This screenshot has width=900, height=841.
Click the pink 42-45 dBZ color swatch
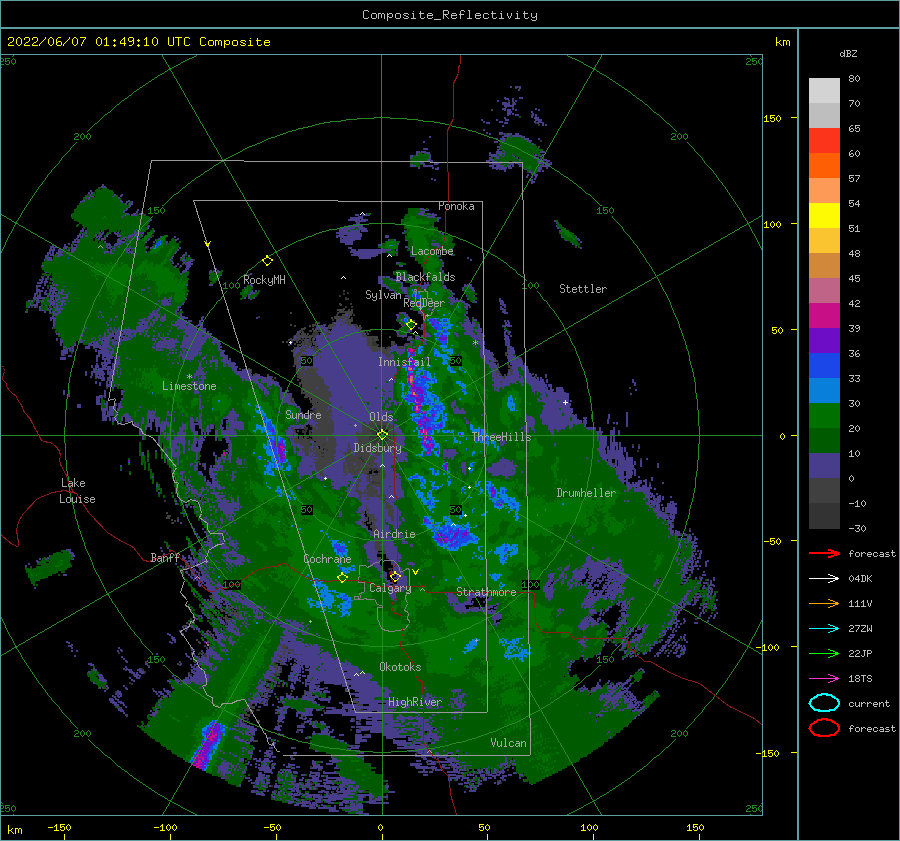(x=824, y=290)
